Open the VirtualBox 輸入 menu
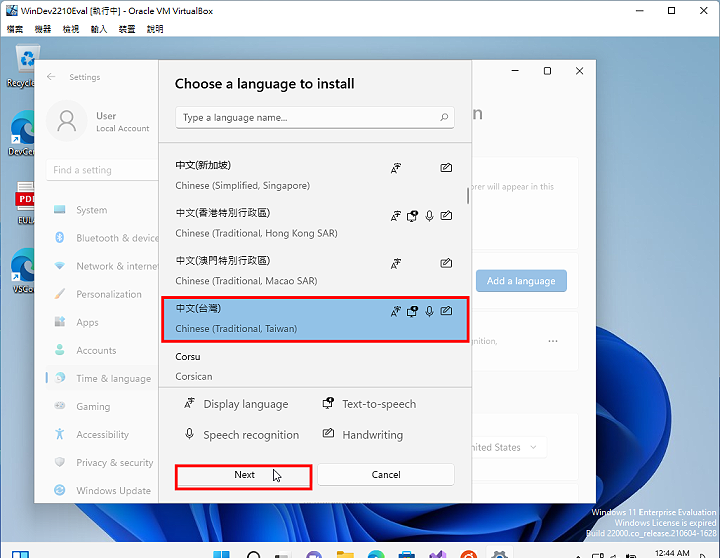 [x=99, y=29]
